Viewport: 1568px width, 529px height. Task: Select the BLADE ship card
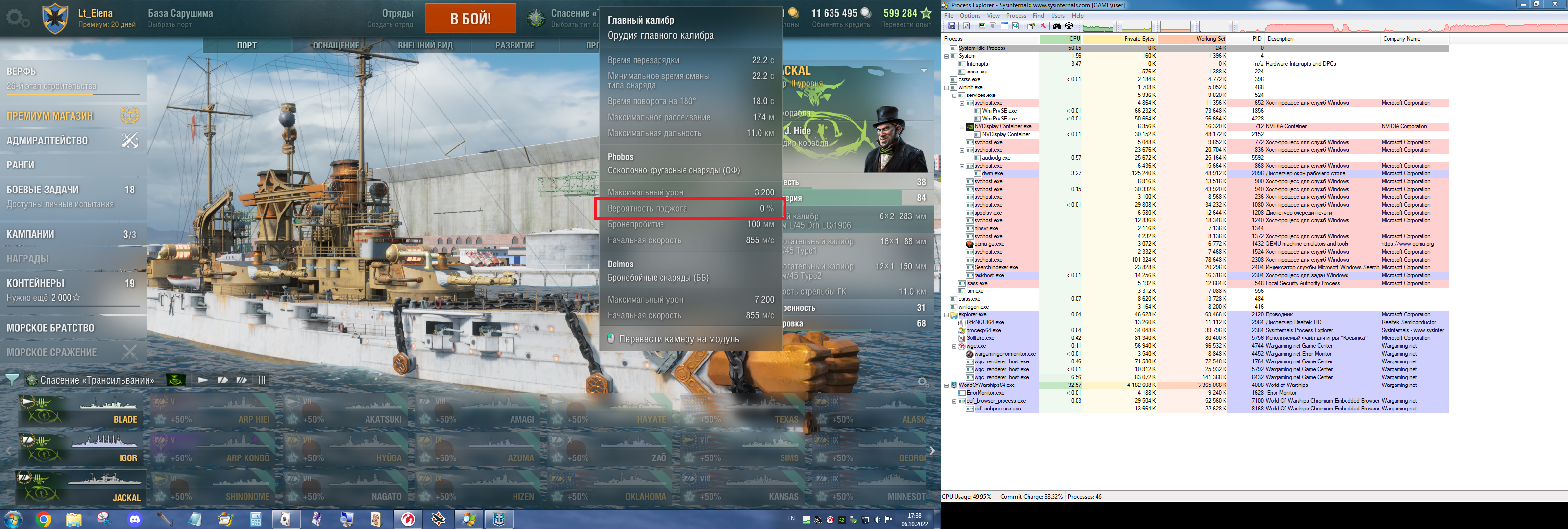(x=81, y=410)
